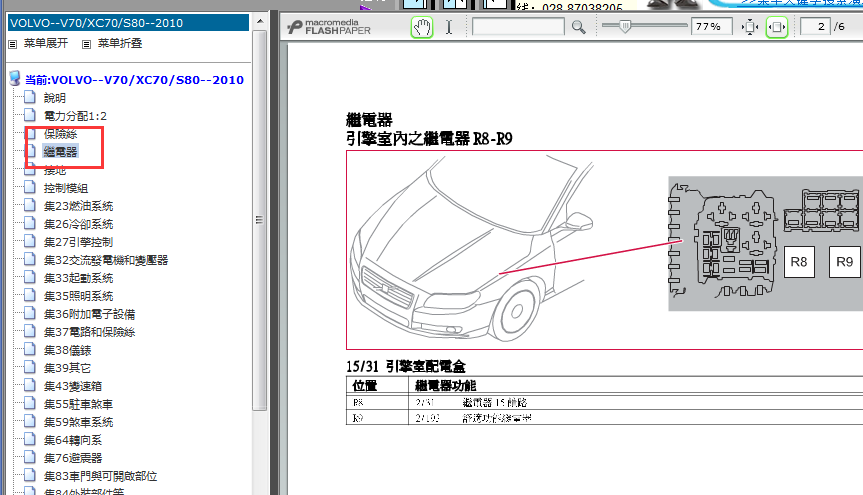Click the R8 relay box in diagram

point(799,262)
